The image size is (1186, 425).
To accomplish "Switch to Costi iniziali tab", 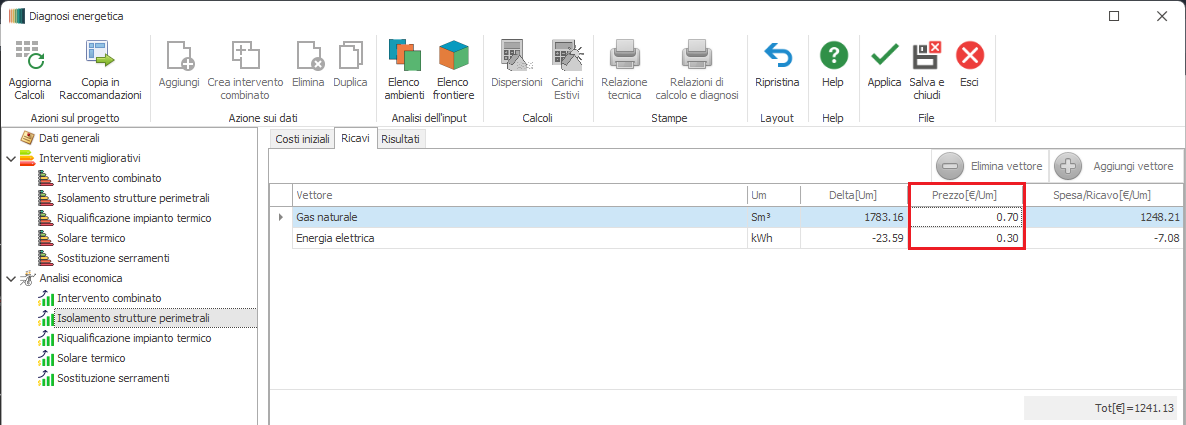I will coord(301,140).
